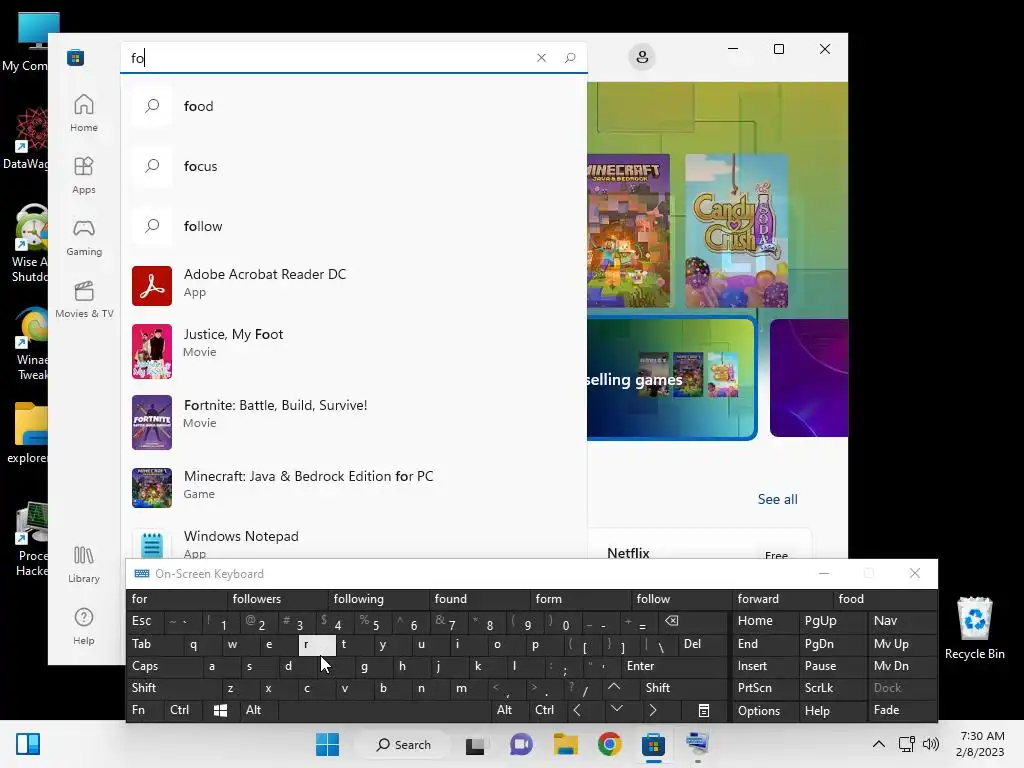The image size is (1024, 768).
Task: Go to Gaming section in Store sidebar
Action: [x=84, y=237]
